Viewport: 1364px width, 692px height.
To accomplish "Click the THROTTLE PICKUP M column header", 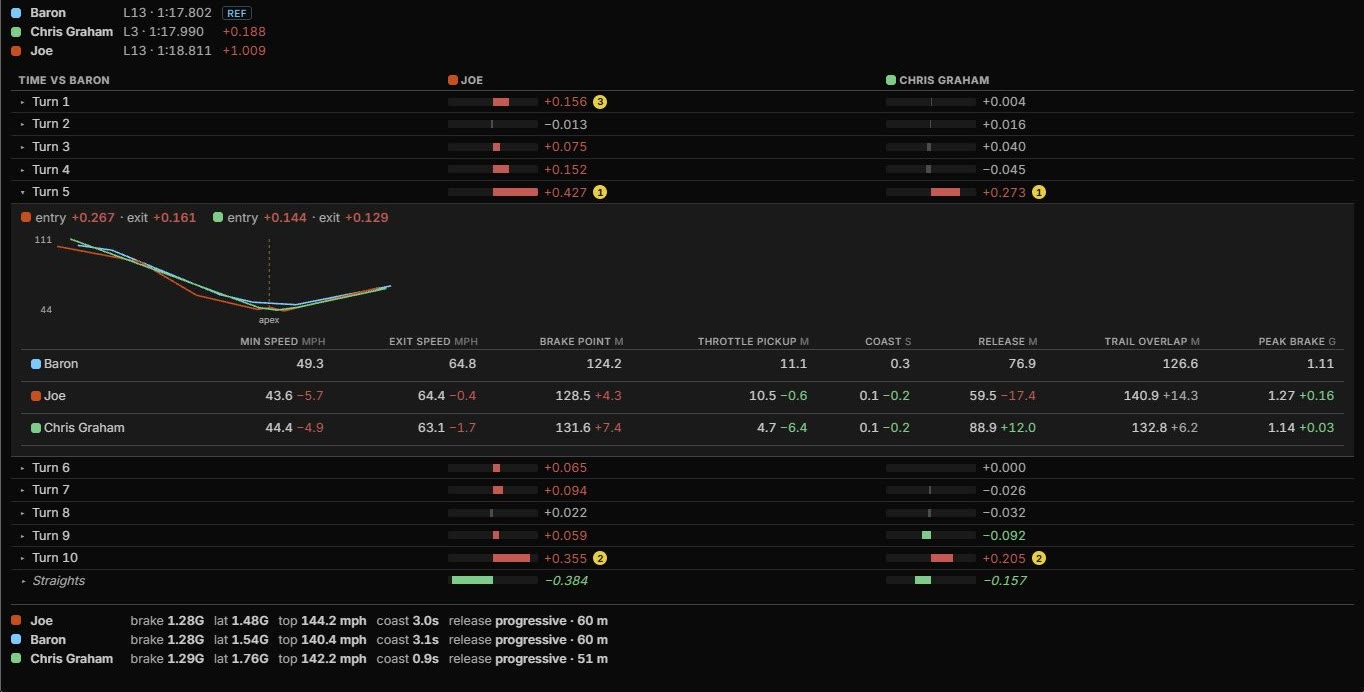I will coord(753,342).
